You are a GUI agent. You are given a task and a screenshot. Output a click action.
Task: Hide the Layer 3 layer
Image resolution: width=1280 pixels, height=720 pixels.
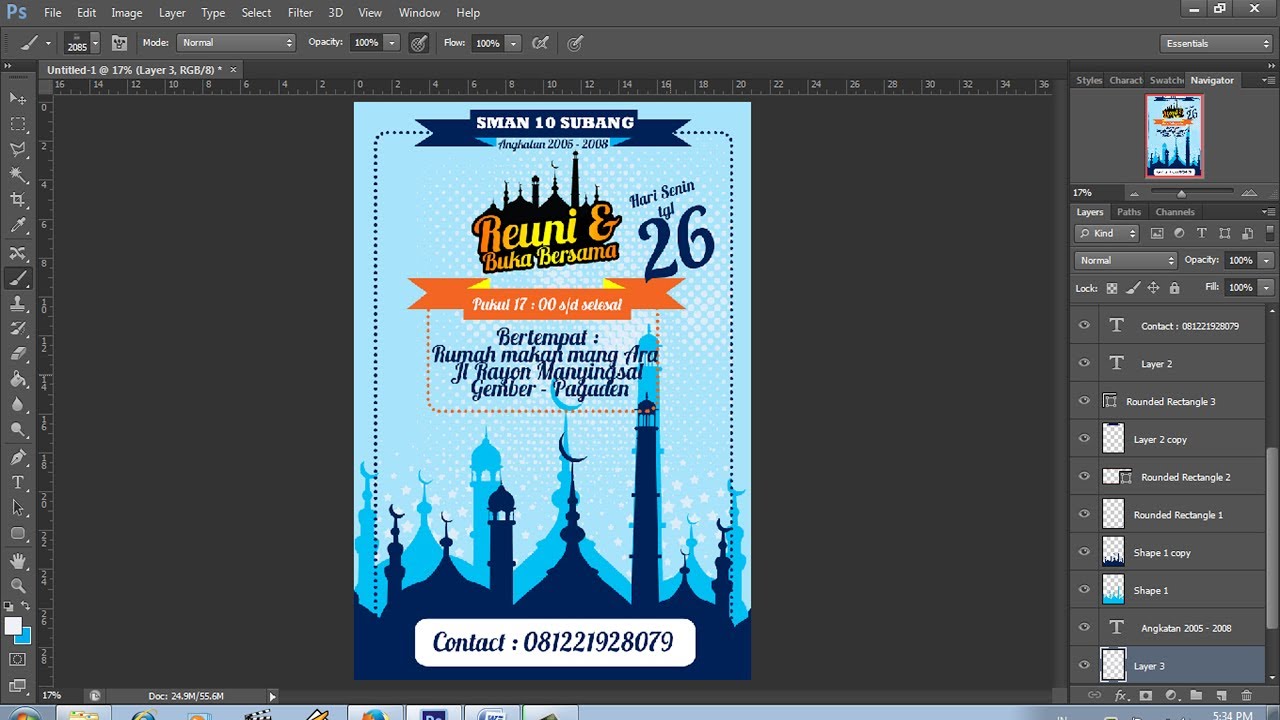point(1084,665)
